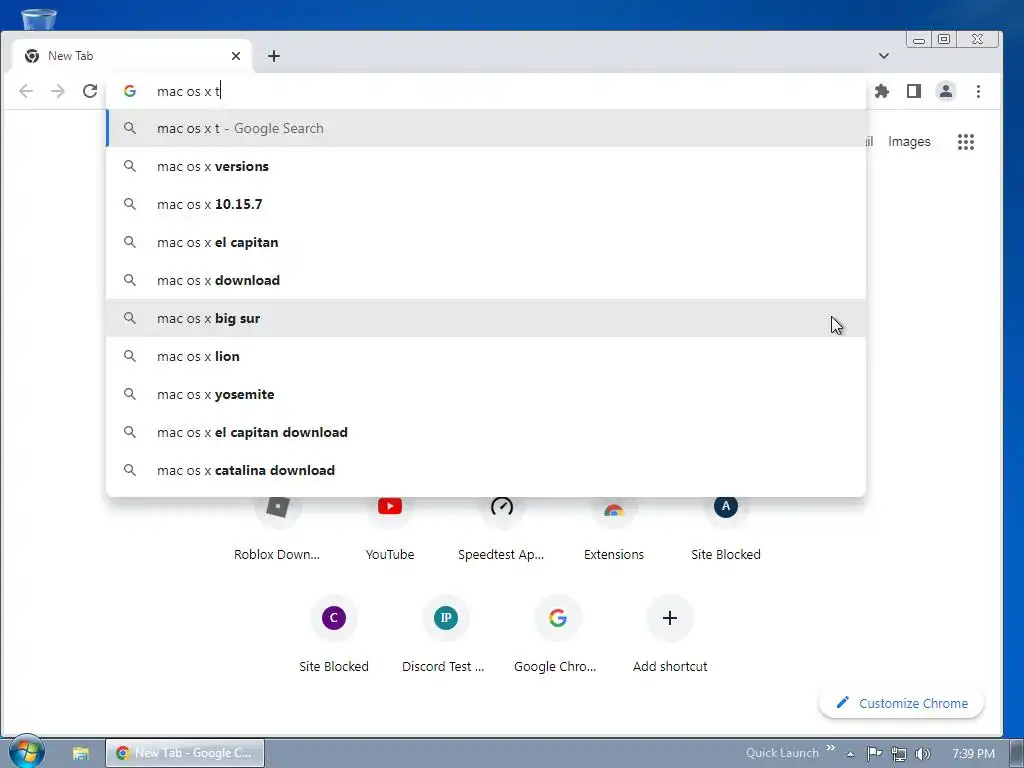Expand the Quick Launch toolbar chevron

tap(831, 748)
